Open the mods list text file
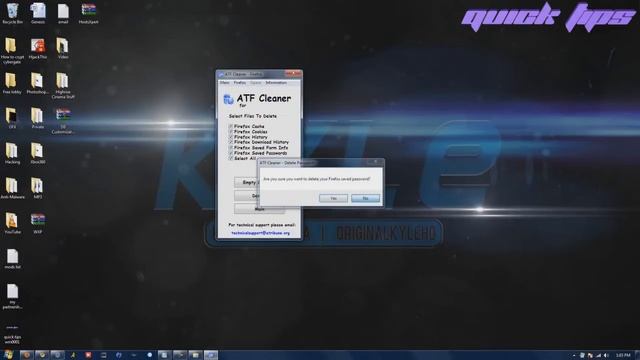This screenshot has width=640, height=360. [x=12, y=259]
